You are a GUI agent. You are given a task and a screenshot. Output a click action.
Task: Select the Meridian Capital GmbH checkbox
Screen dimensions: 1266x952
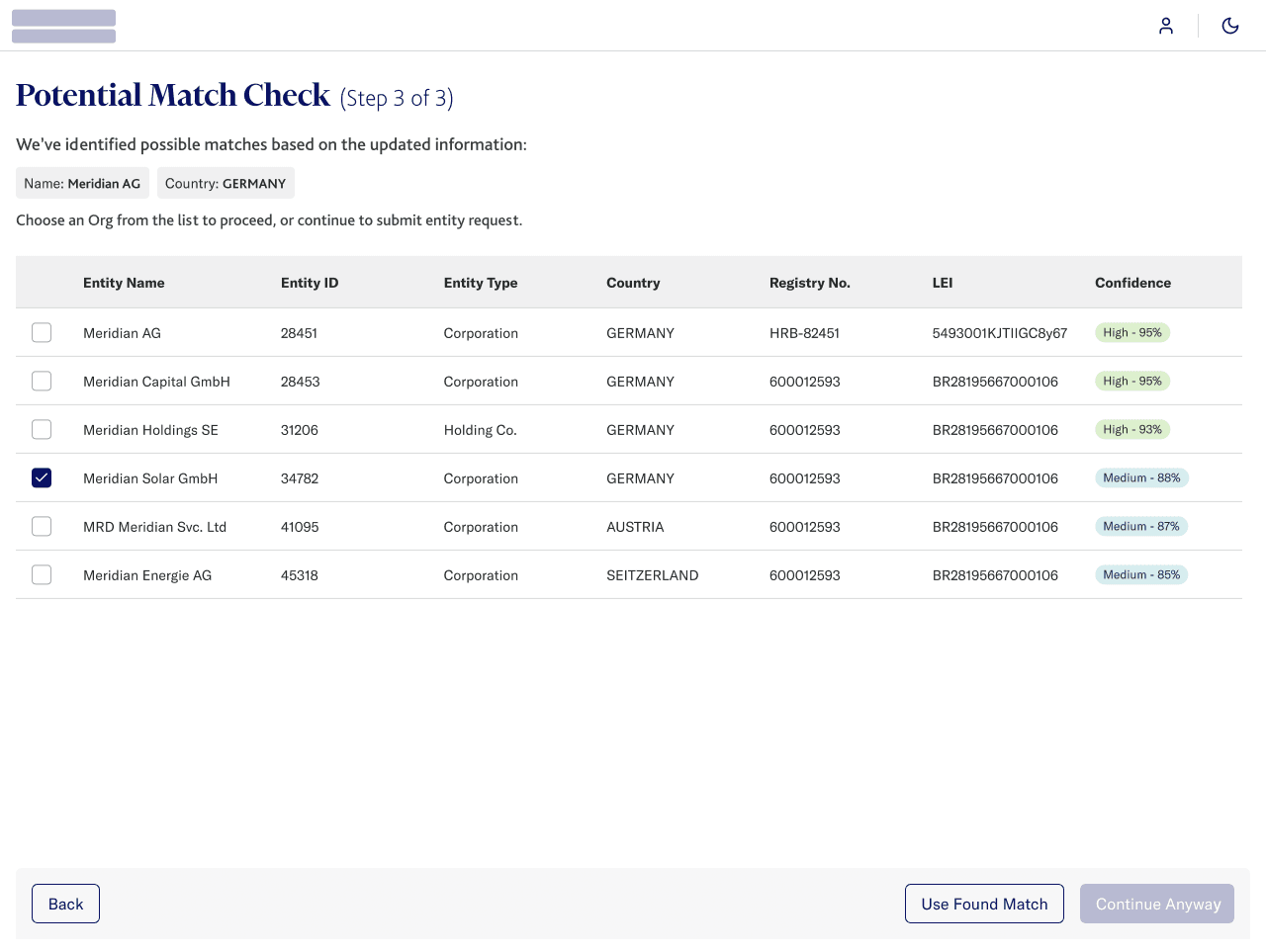pos(42,381)
